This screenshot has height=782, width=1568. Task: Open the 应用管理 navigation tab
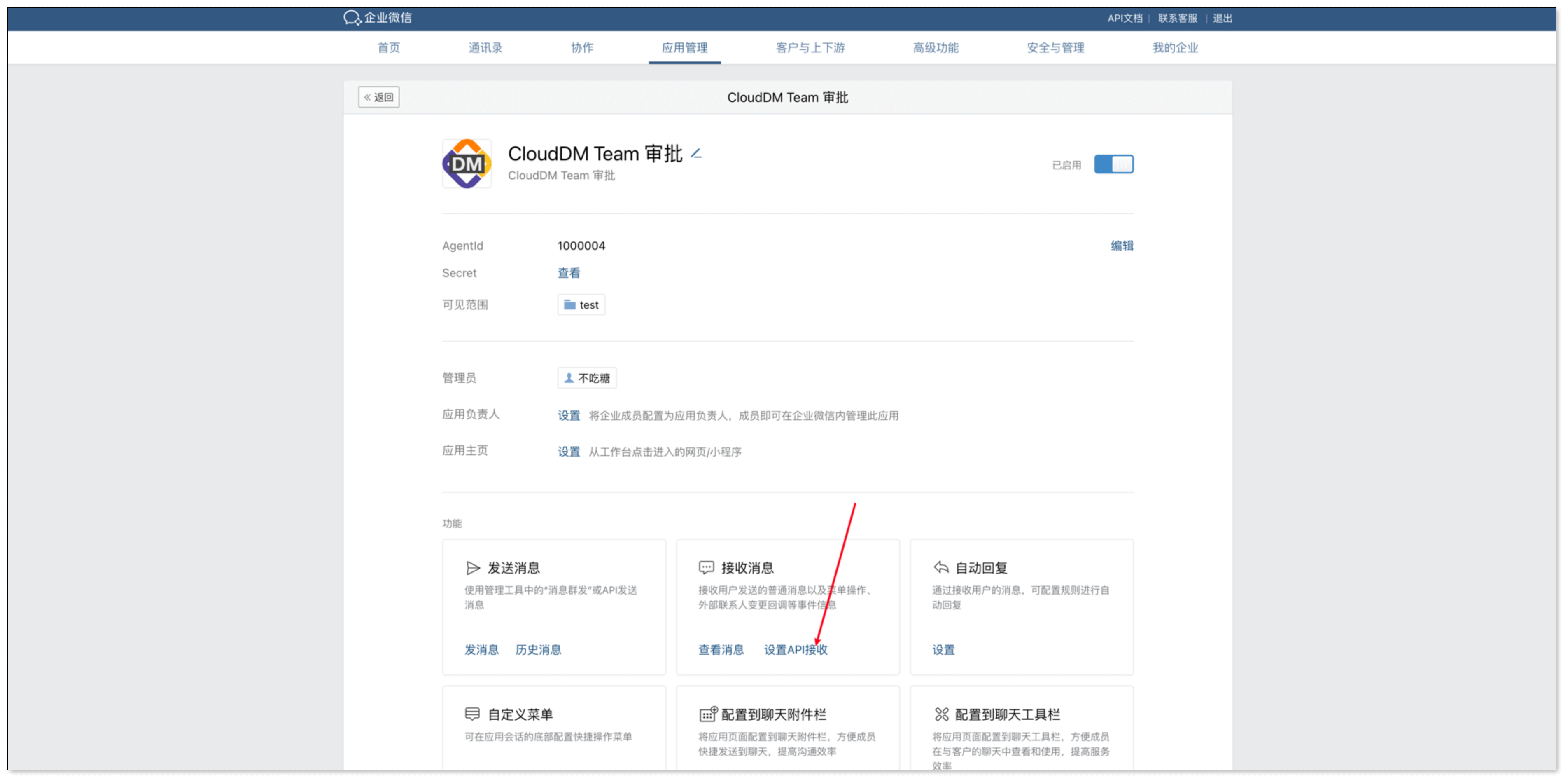pos(684,47)
